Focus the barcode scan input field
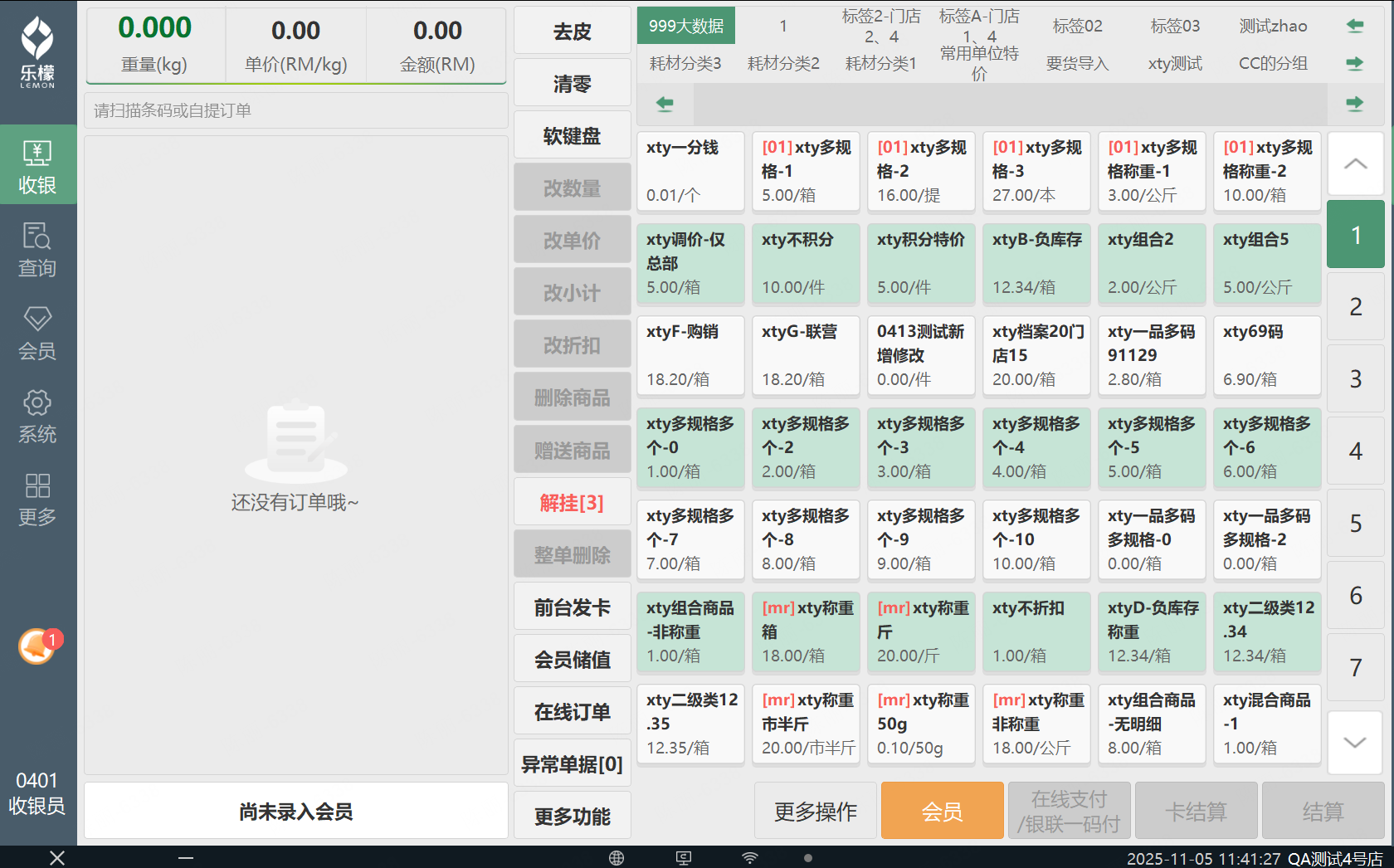This screenshot has width=1394, height=868. 296,110
